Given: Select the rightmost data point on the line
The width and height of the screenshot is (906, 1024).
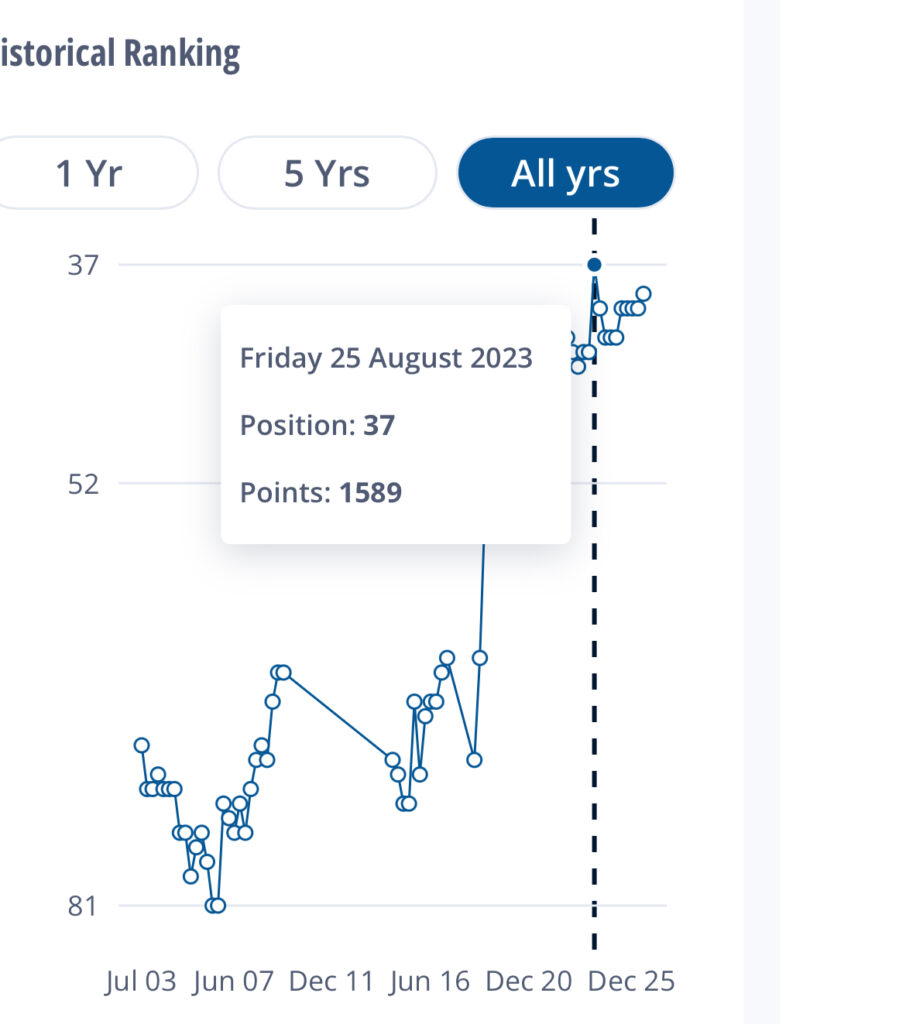Looking at the screenshot, I should tap(643, 294).
